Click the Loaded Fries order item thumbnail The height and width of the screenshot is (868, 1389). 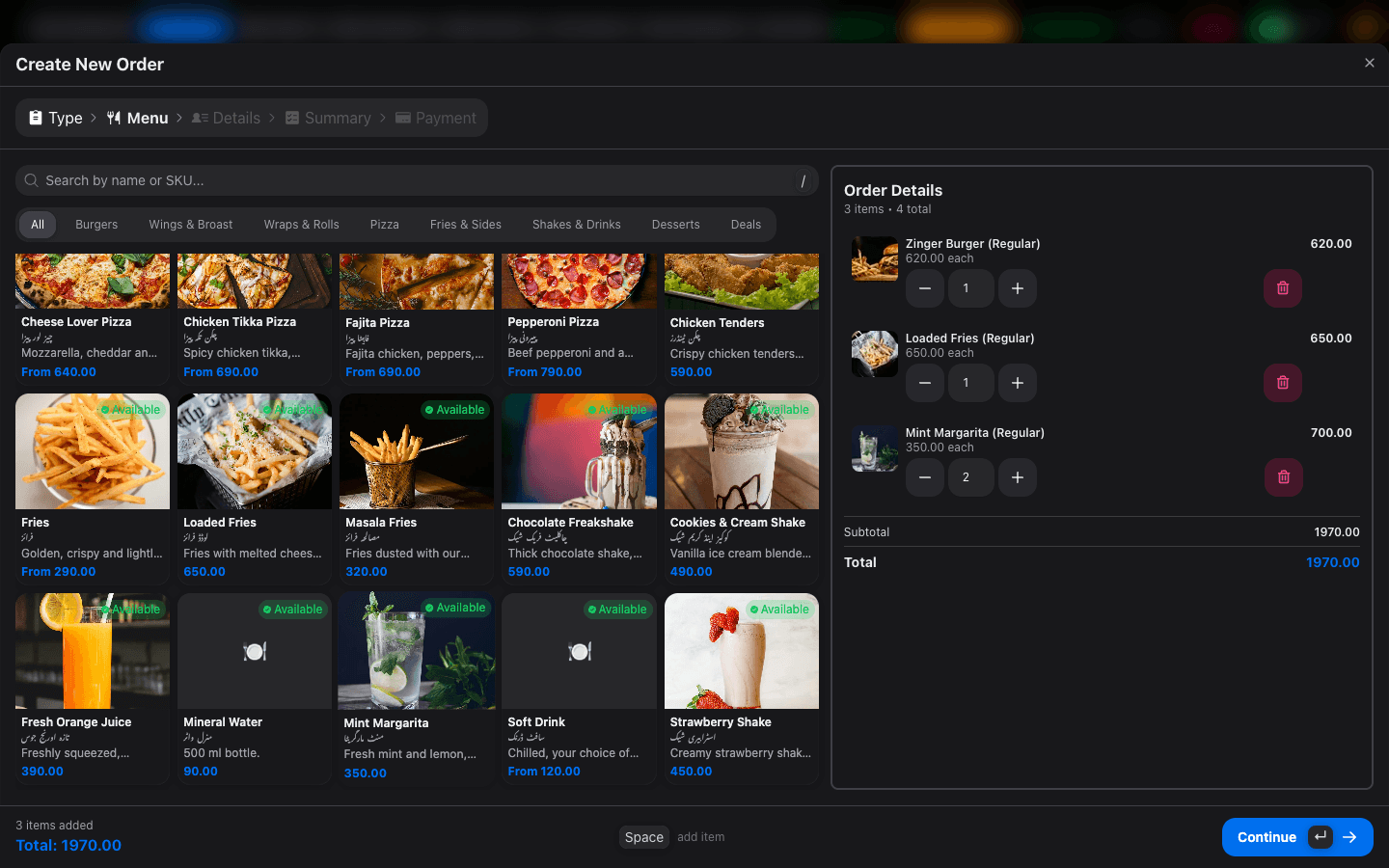pos(875,354)
